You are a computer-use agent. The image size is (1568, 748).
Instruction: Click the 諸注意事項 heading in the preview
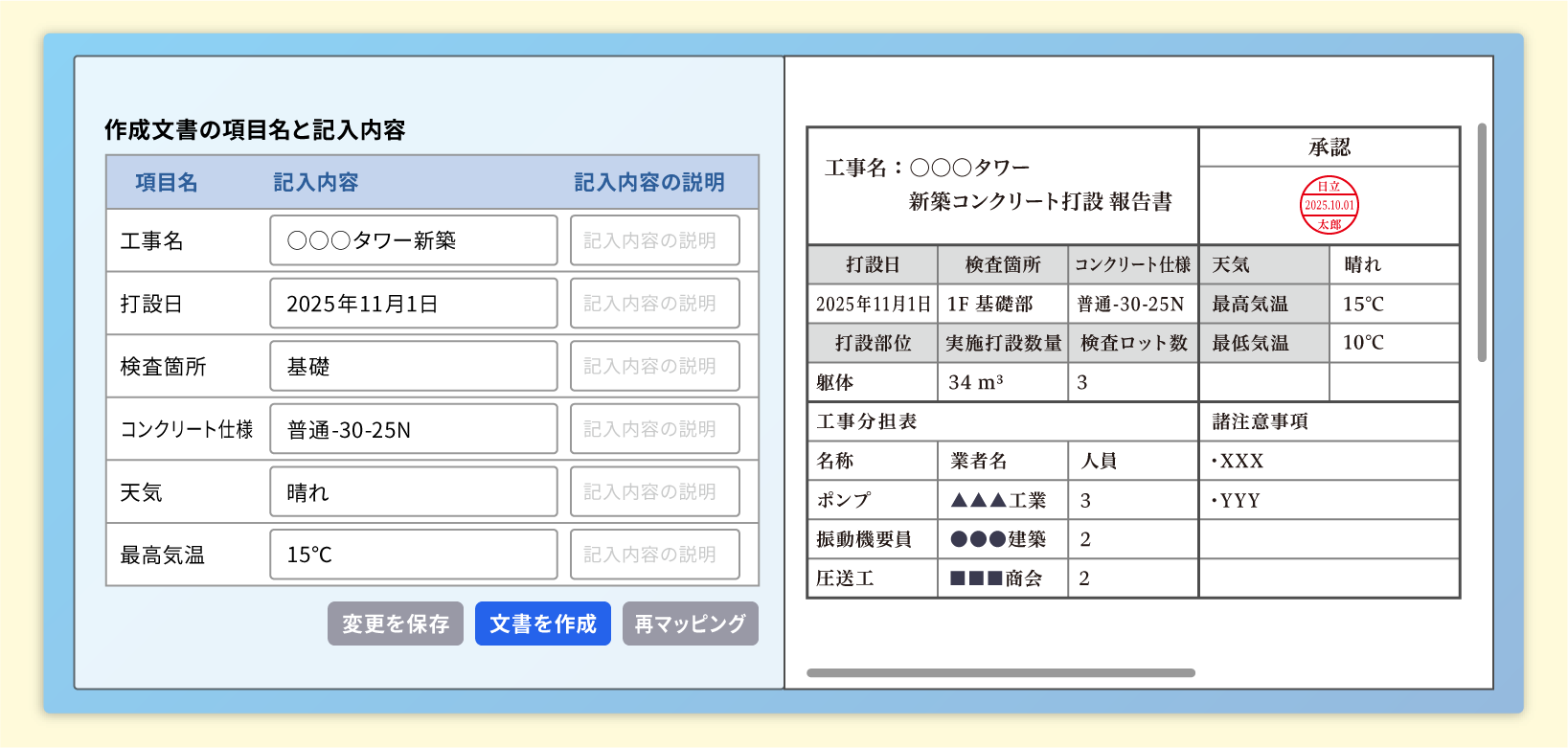1261,421
